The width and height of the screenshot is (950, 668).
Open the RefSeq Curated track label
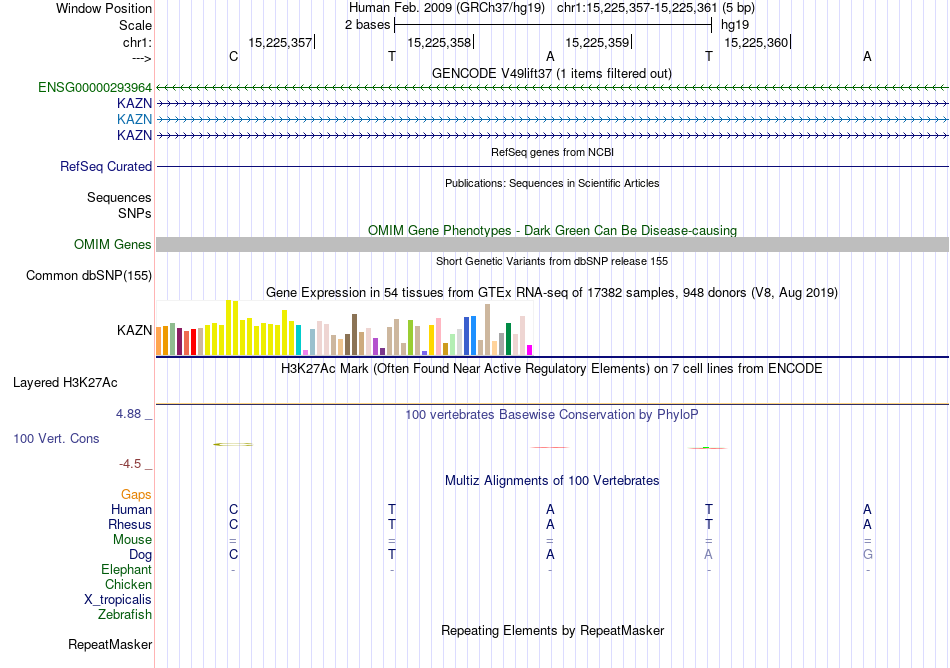tap(106, 167)
